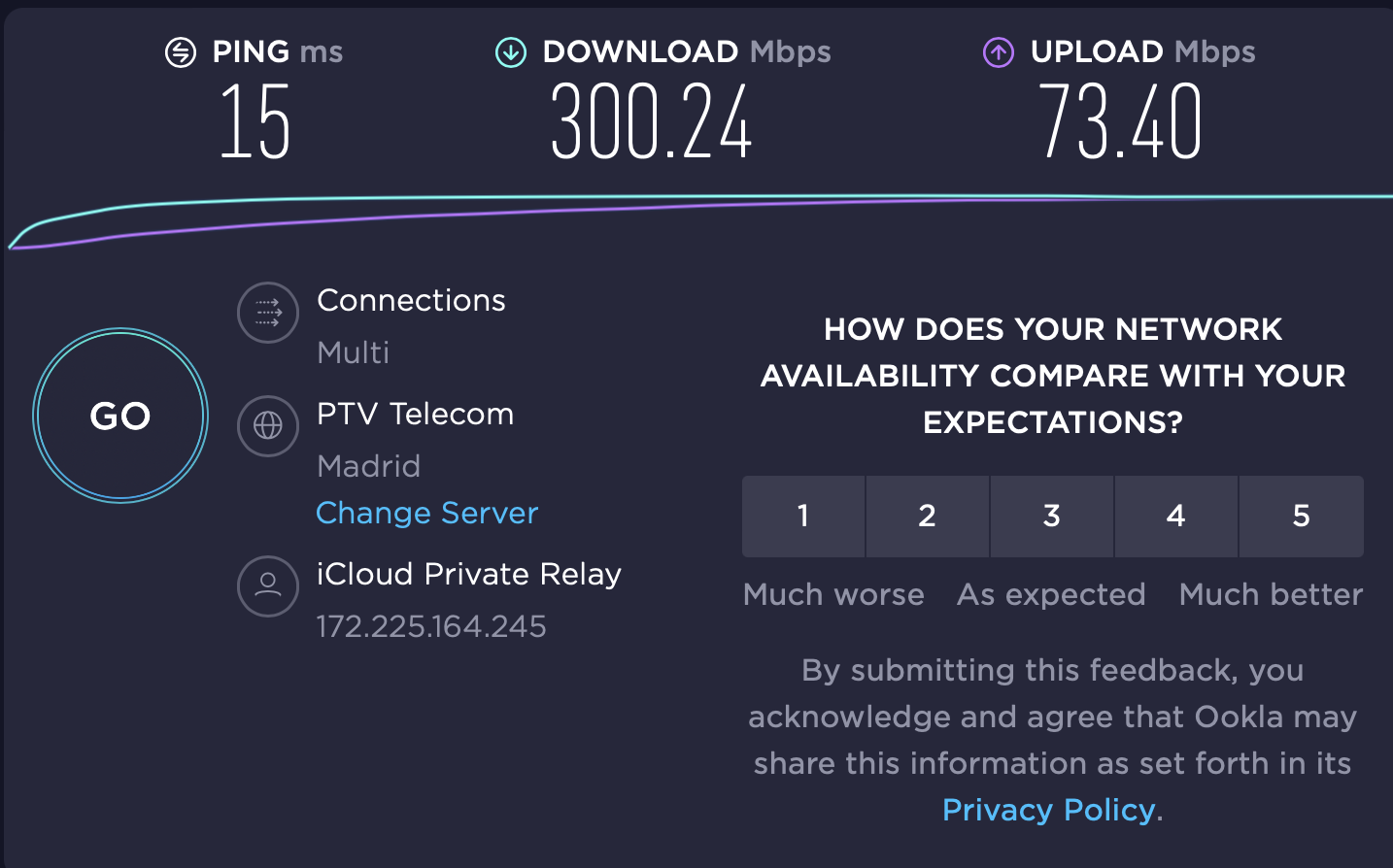Select the PTV Telecom server name
Viewport: 1393px width, 868px height.
(x=416, y=415)
